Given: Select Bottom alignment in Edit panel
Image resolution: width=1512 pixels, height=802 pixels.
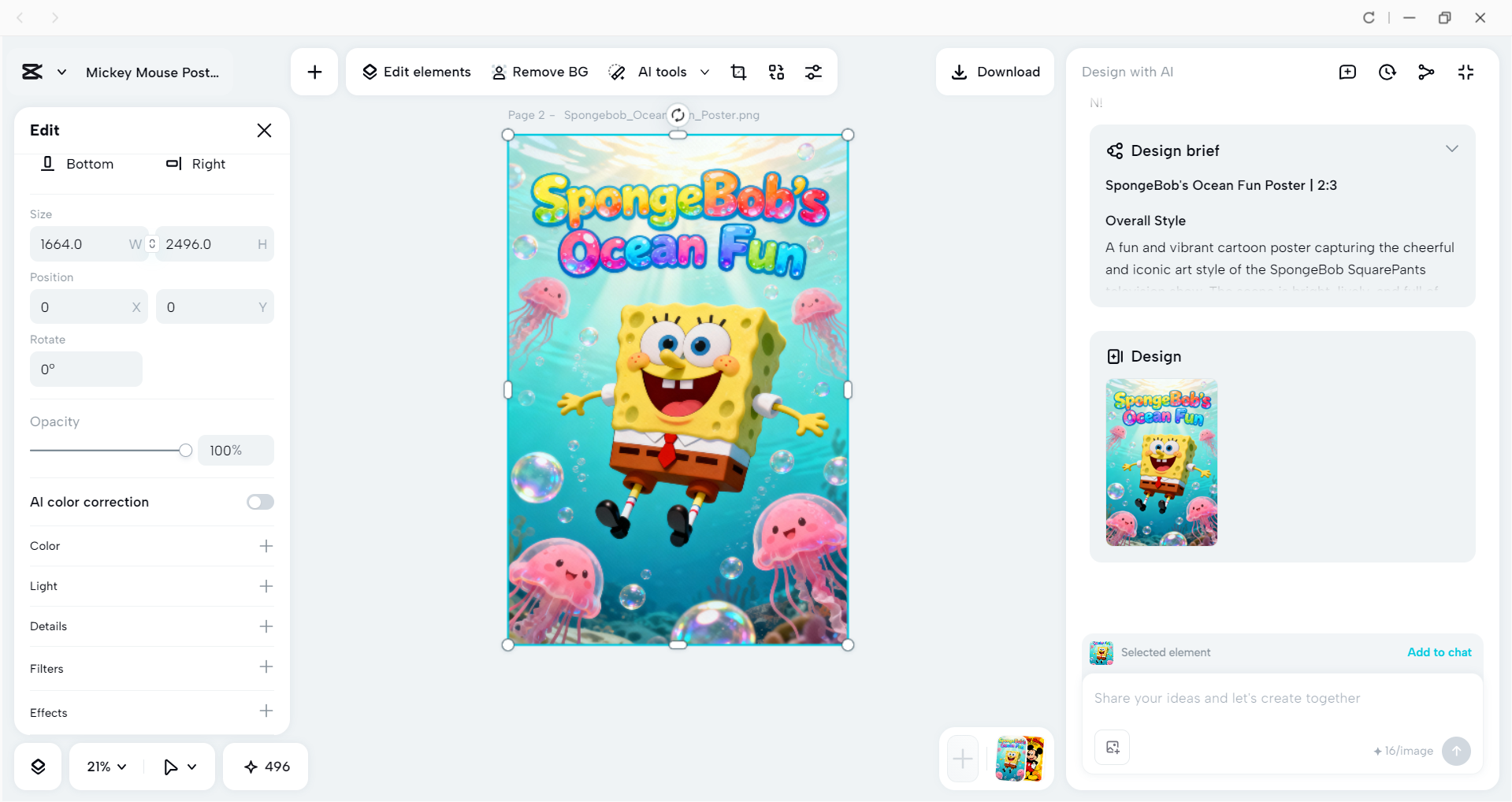Looking at the screenshot, I should pyautogui.click(x=77, y=164).
